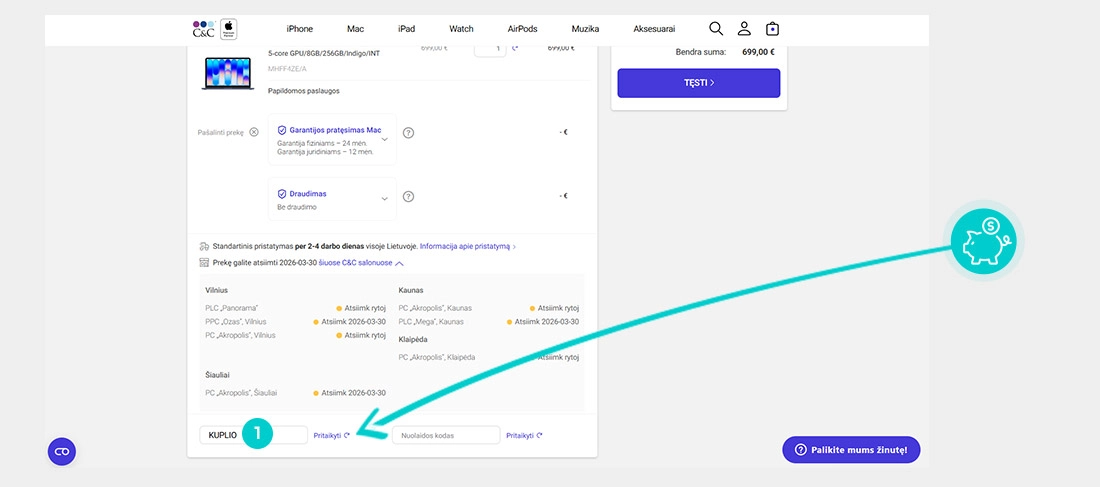Image resolution: width=1100 pixels, height=487 pixels.
Task: Click PC „Akropolis“, Kaunas store row
Action: (489, 308)
